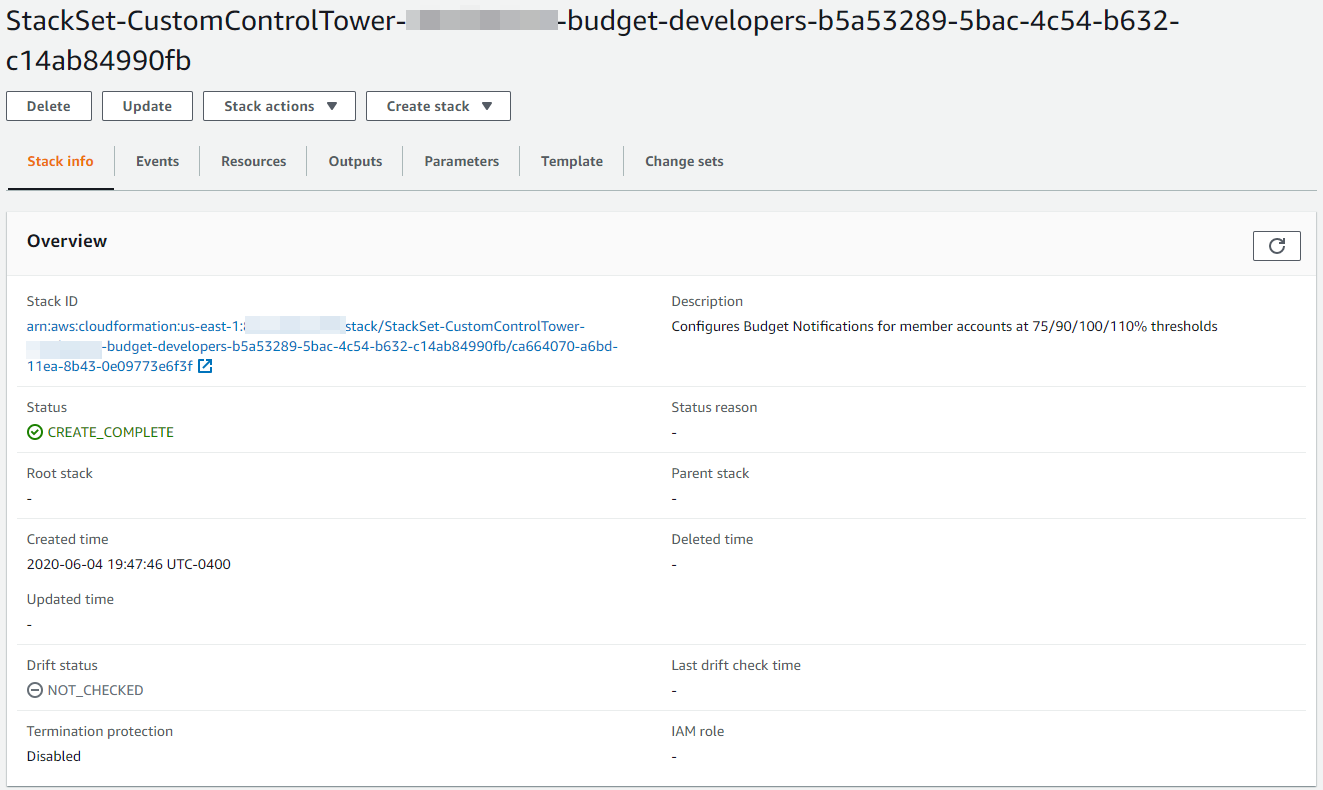View the Resources tab
The width and height of the screenshot is (1323, 790).
[x=253, y=161]
